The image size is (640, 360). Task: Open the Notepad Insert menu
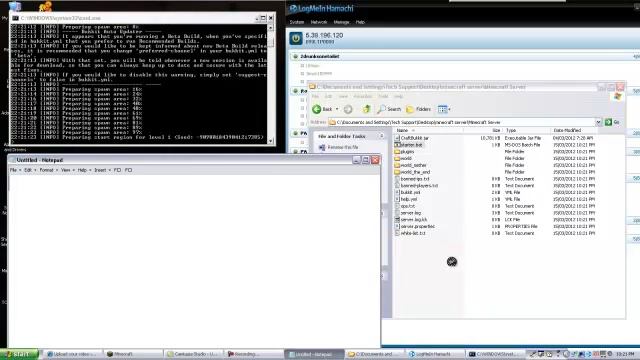pyautogui.click(x=100, y=170)
